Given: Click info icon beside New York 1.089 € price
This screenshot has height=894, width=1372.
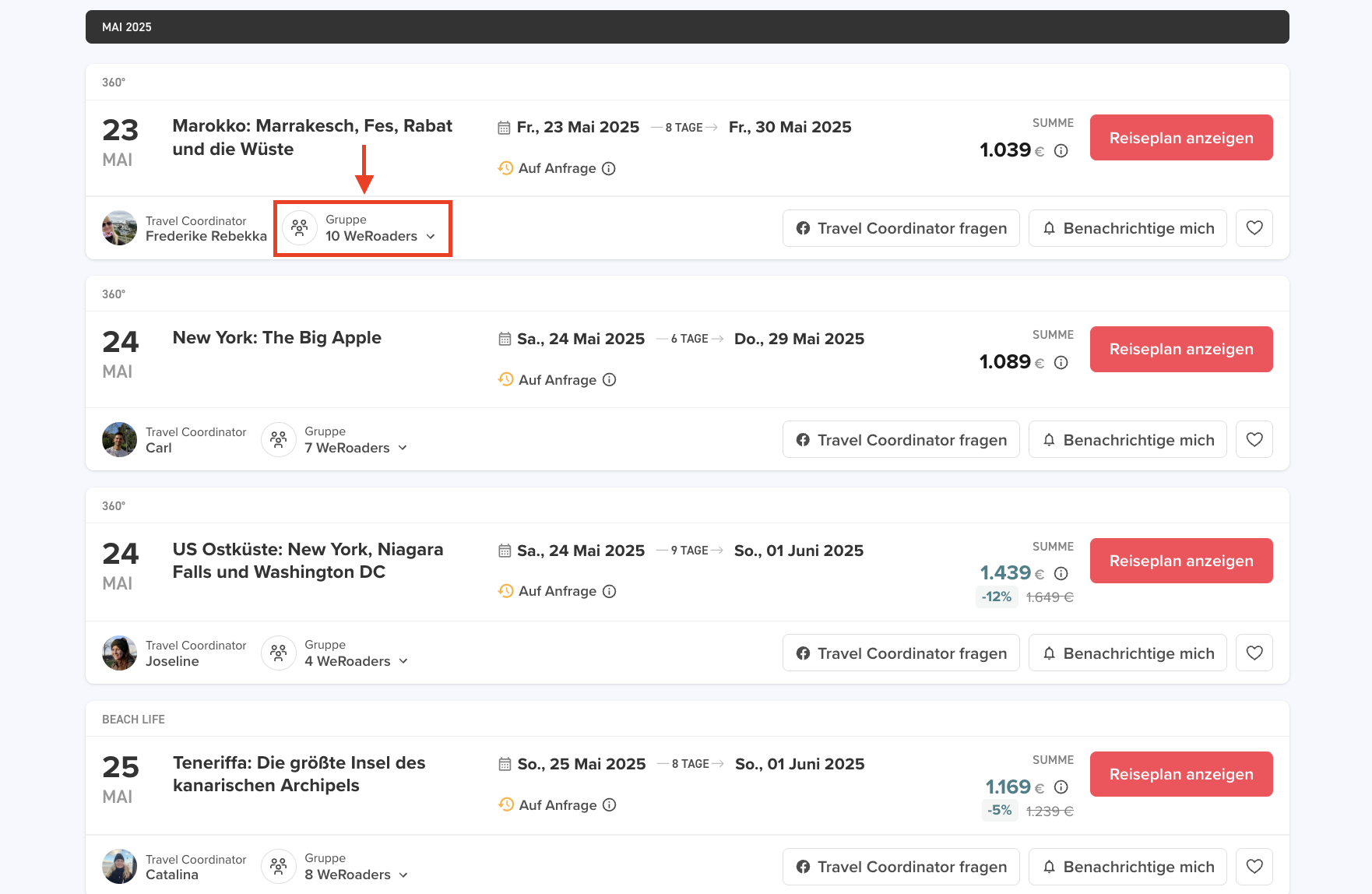Looking at the screenshot, I should click(x=1061, y=363).
